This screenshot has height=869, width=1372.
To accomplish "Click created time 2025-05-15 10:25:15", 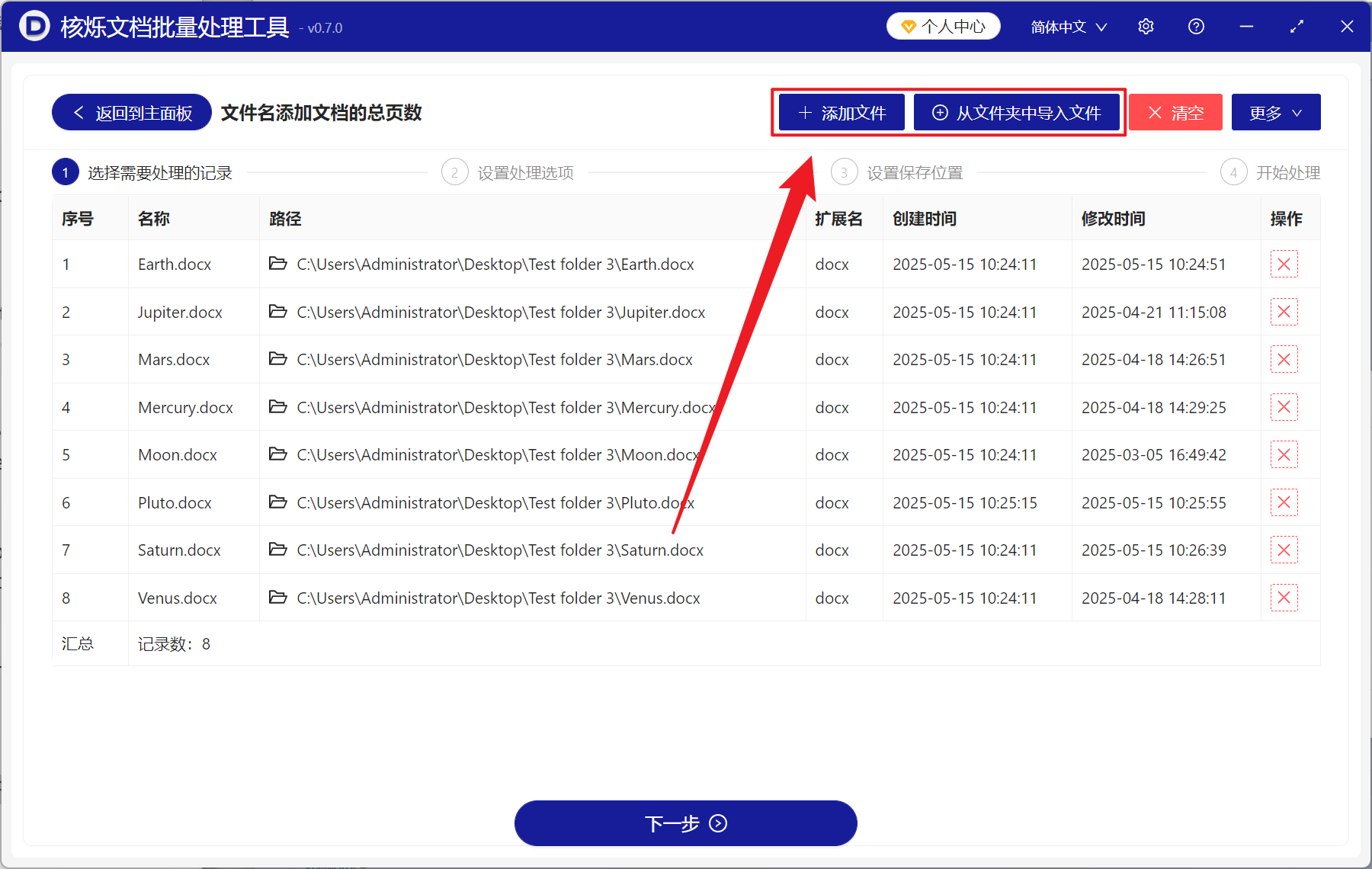I will (x=965, y=502).
